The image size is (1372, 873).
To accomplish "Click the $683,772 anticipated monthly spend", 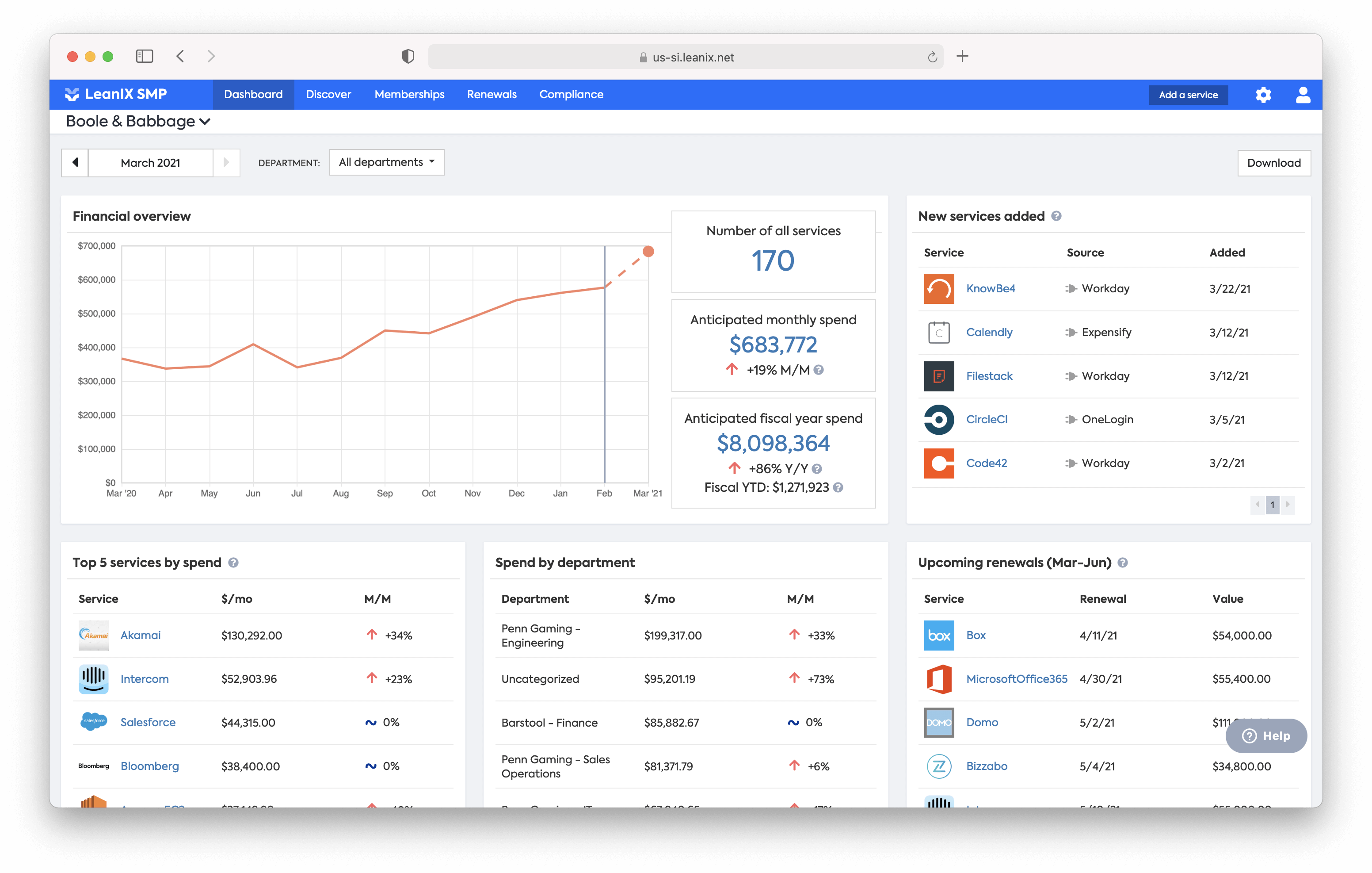I will point(773,345).
